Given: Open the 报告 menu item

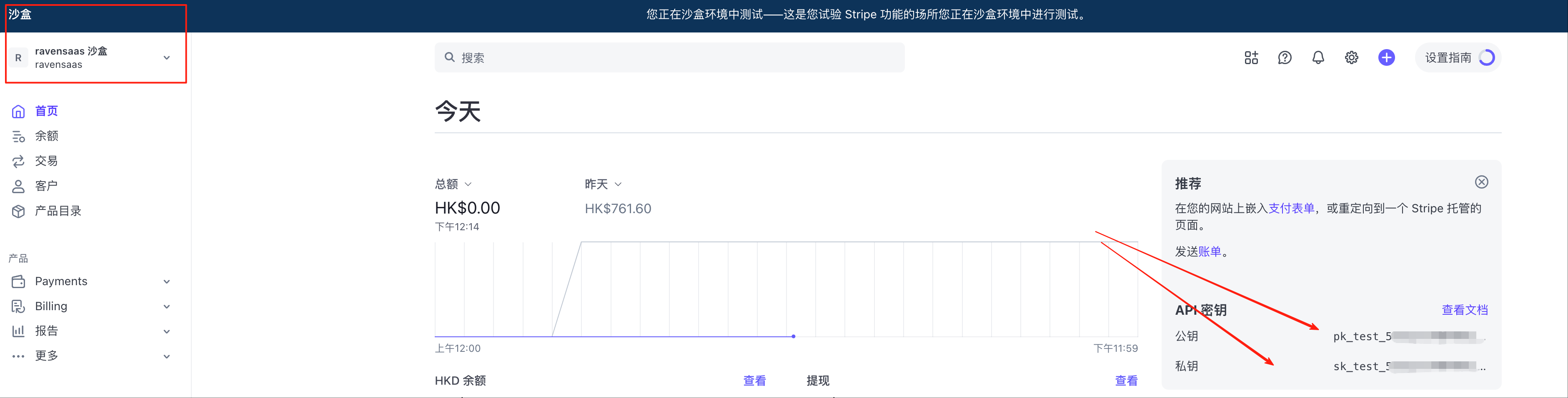Looking at the screenshot, I should pos(46,331).
